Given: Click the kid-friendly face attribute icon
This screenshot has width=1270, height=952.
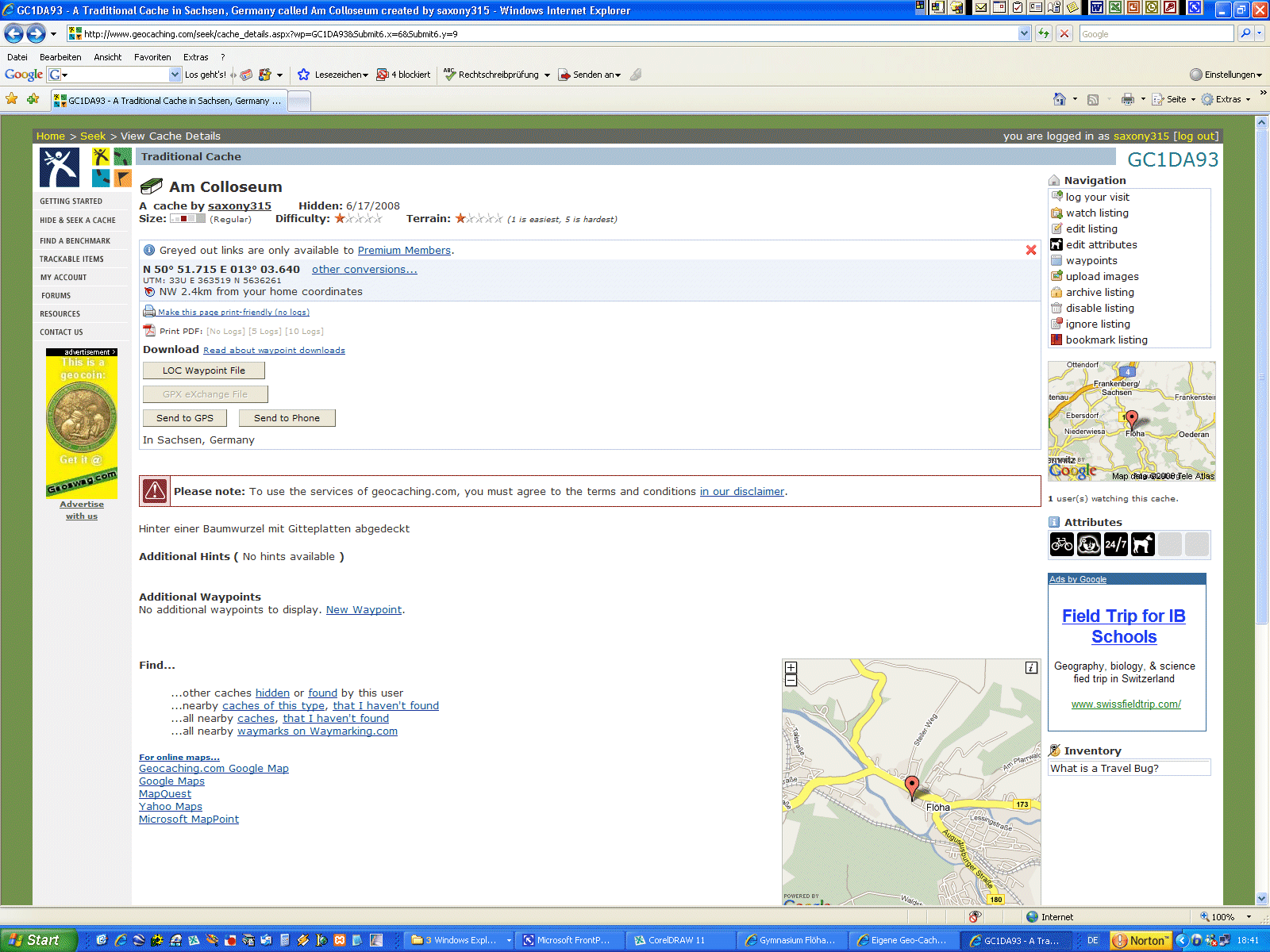Looking at the screenshot, I should pos(1089,544).
